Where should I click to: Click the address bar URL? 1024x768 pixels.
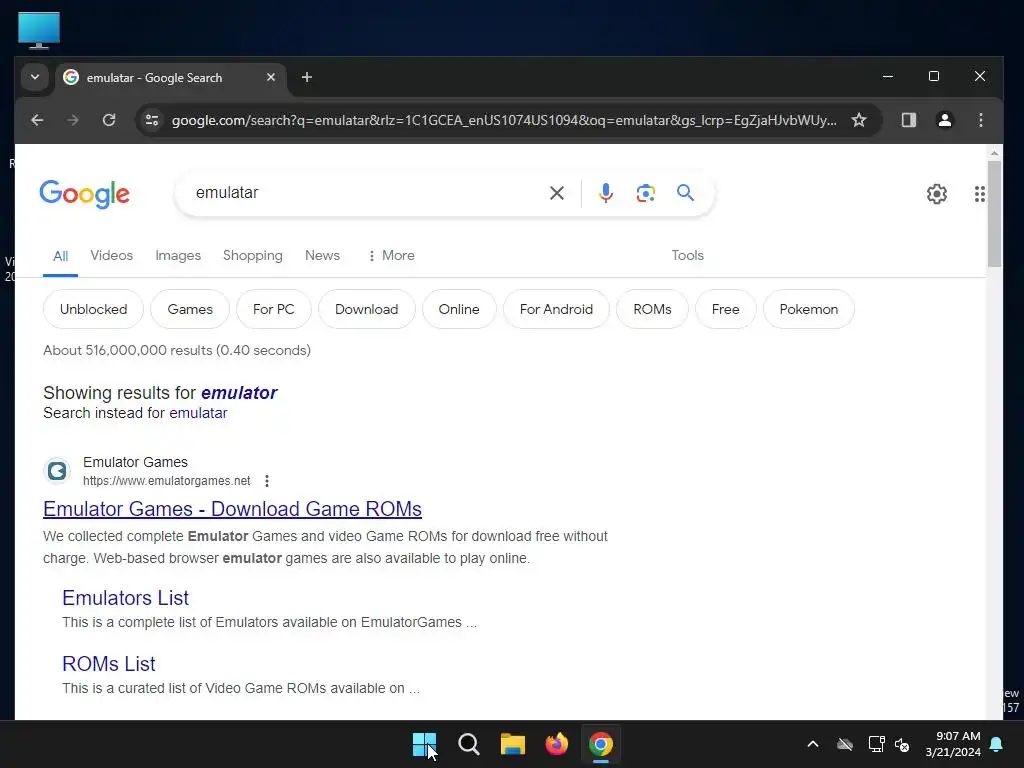[x=504, y=120]
